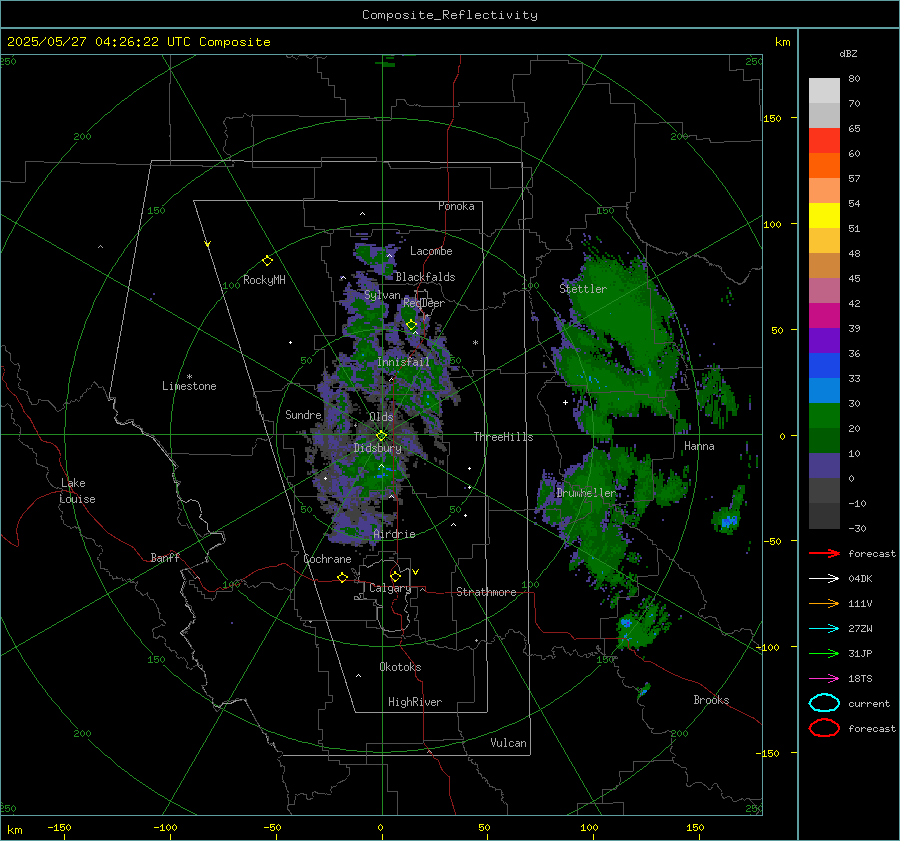This screenshot has height=841, width=900.
Task: Click the Blackfalds city label
Action: (425, 277)
